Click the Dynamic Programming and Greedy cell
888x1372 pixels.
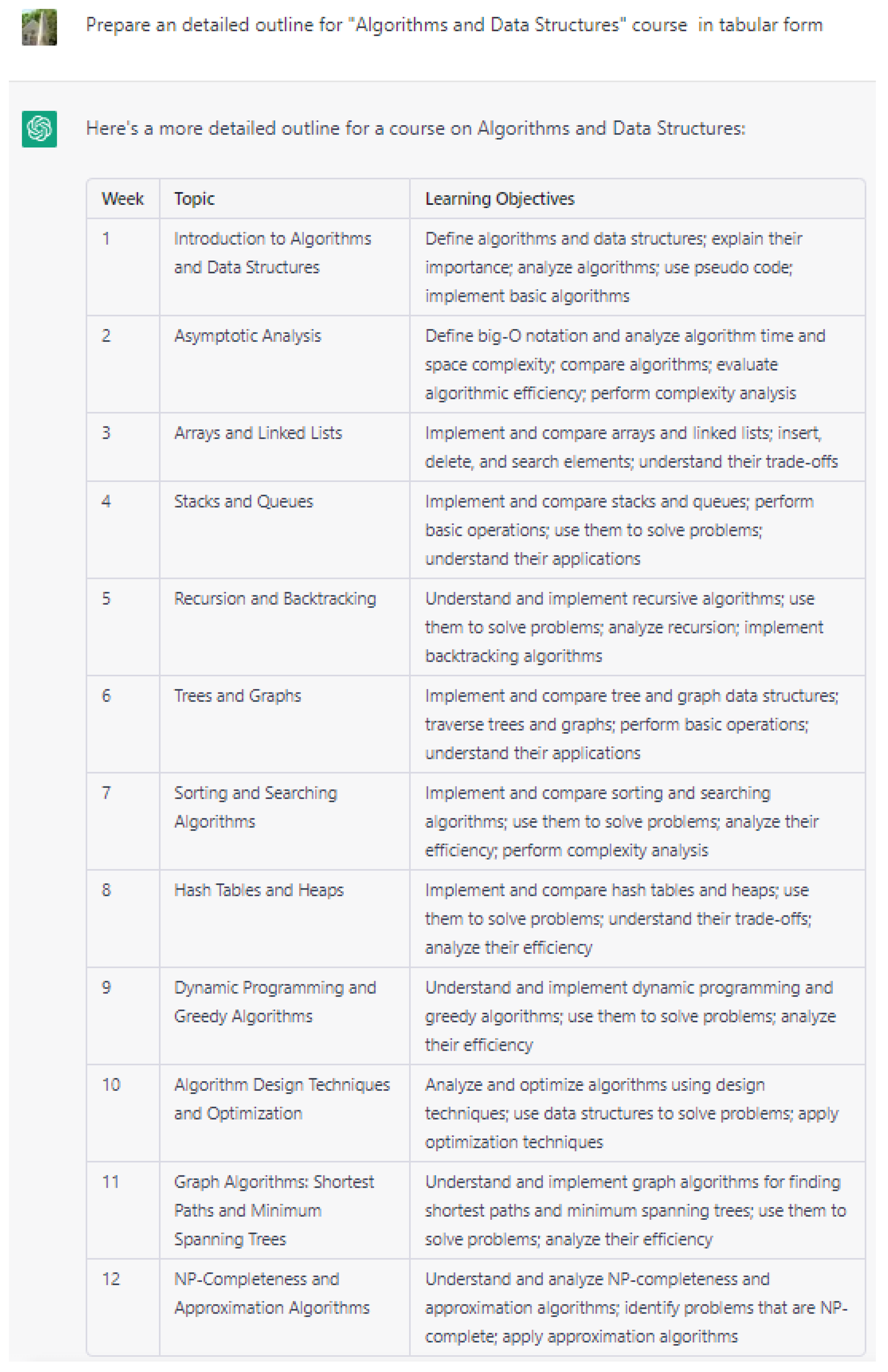click(x=274, y=1002)
